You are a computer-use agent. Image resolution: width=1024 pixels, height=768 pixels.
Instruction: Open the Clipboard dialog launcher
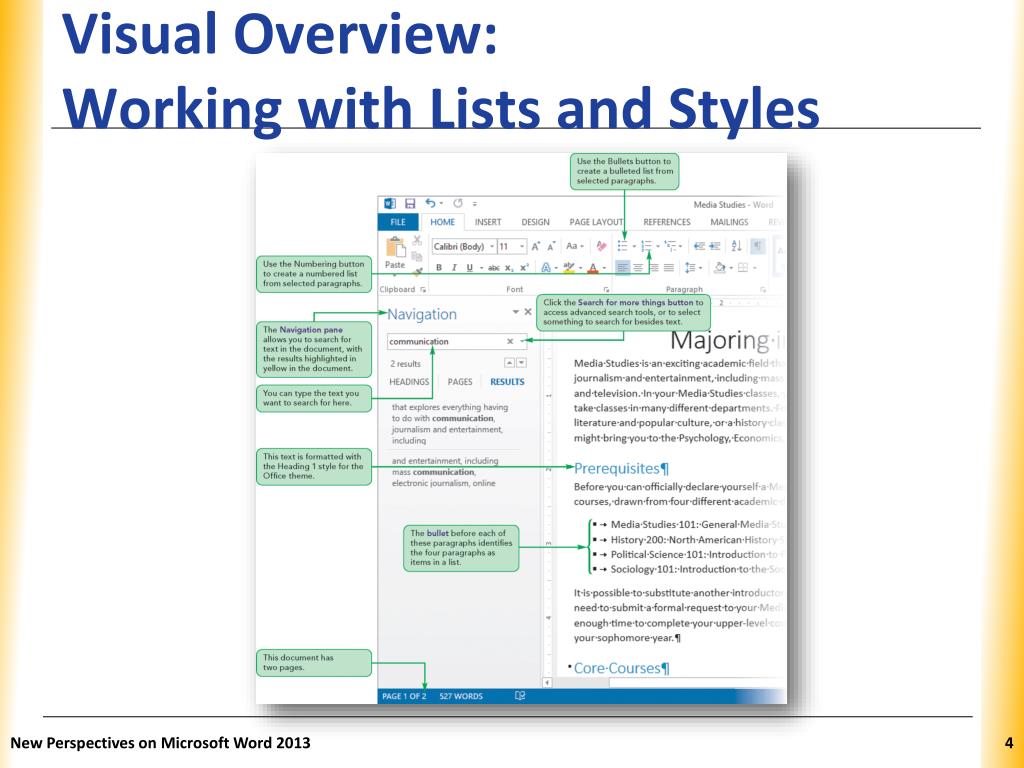click(424, 289)
